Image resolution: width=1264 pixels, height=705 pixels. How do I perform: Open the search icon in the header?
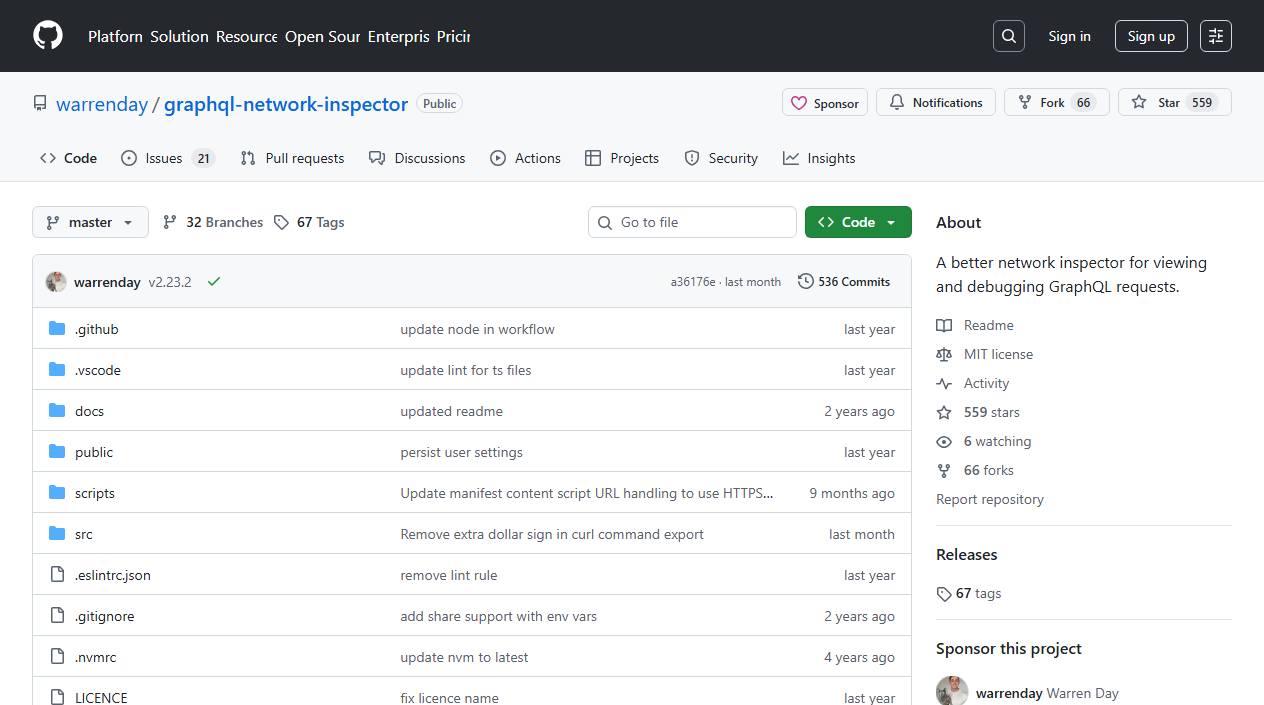[x=1008, y=35]
